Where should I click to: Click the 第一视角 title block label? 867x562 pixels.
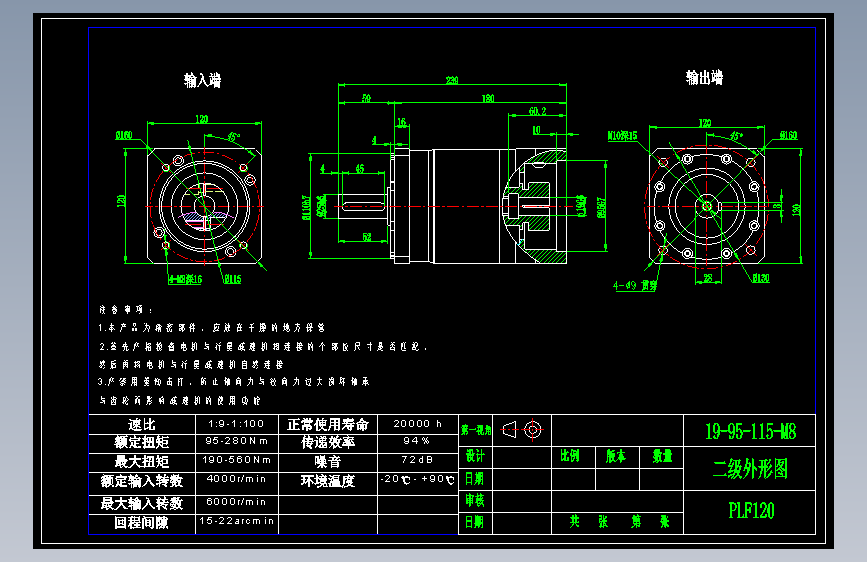click(476, 430)
